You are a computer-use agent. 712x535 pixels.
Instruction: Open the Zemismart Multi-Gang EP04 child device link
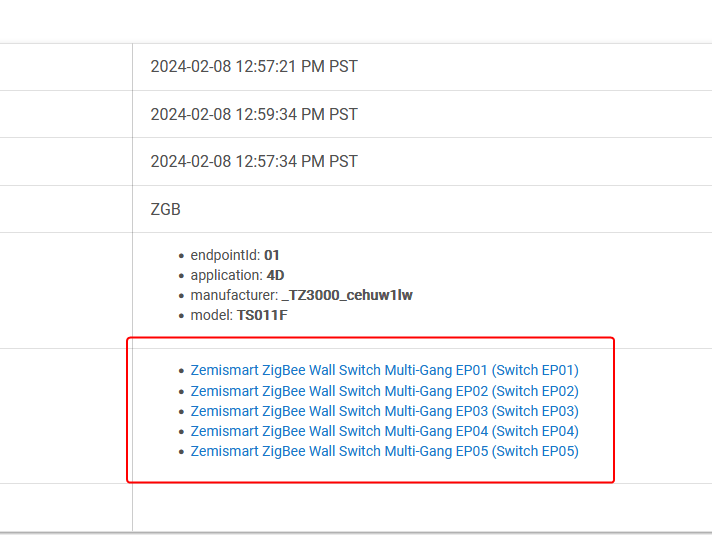pyautogui.click(x=384, y=431)
